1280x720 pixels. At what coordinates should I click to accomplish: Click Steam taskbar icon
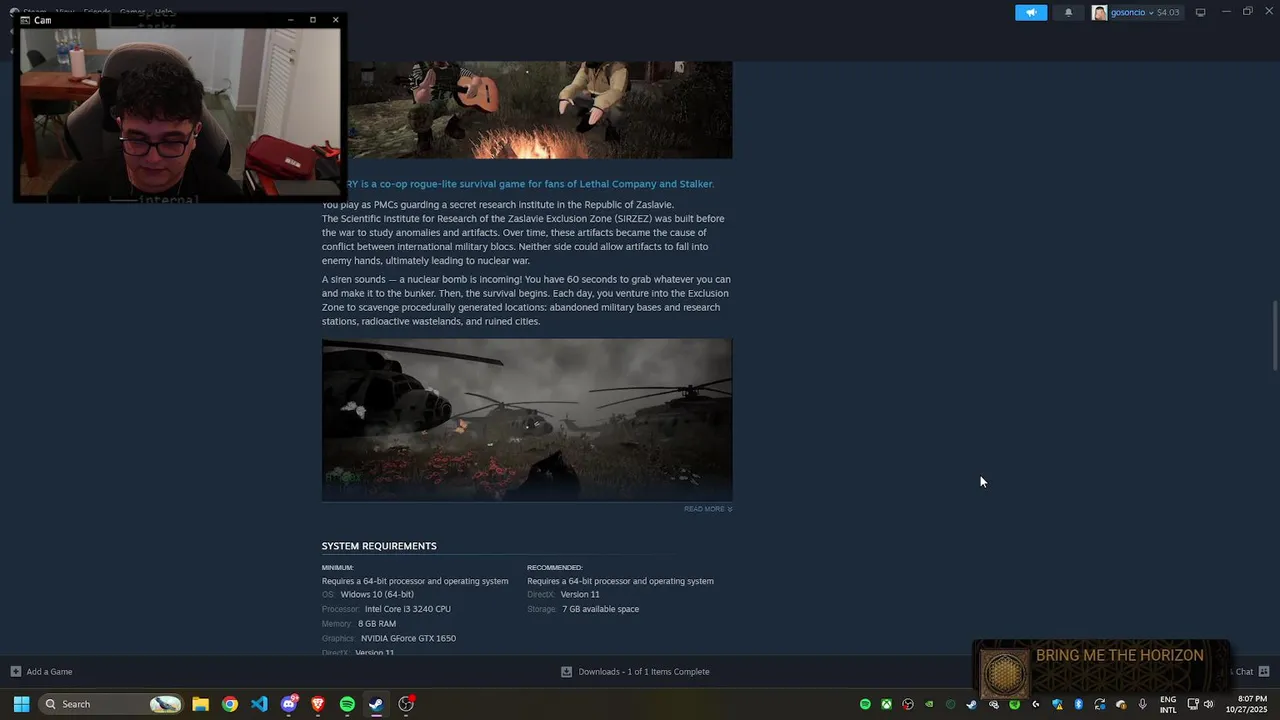tap(376, 704)
